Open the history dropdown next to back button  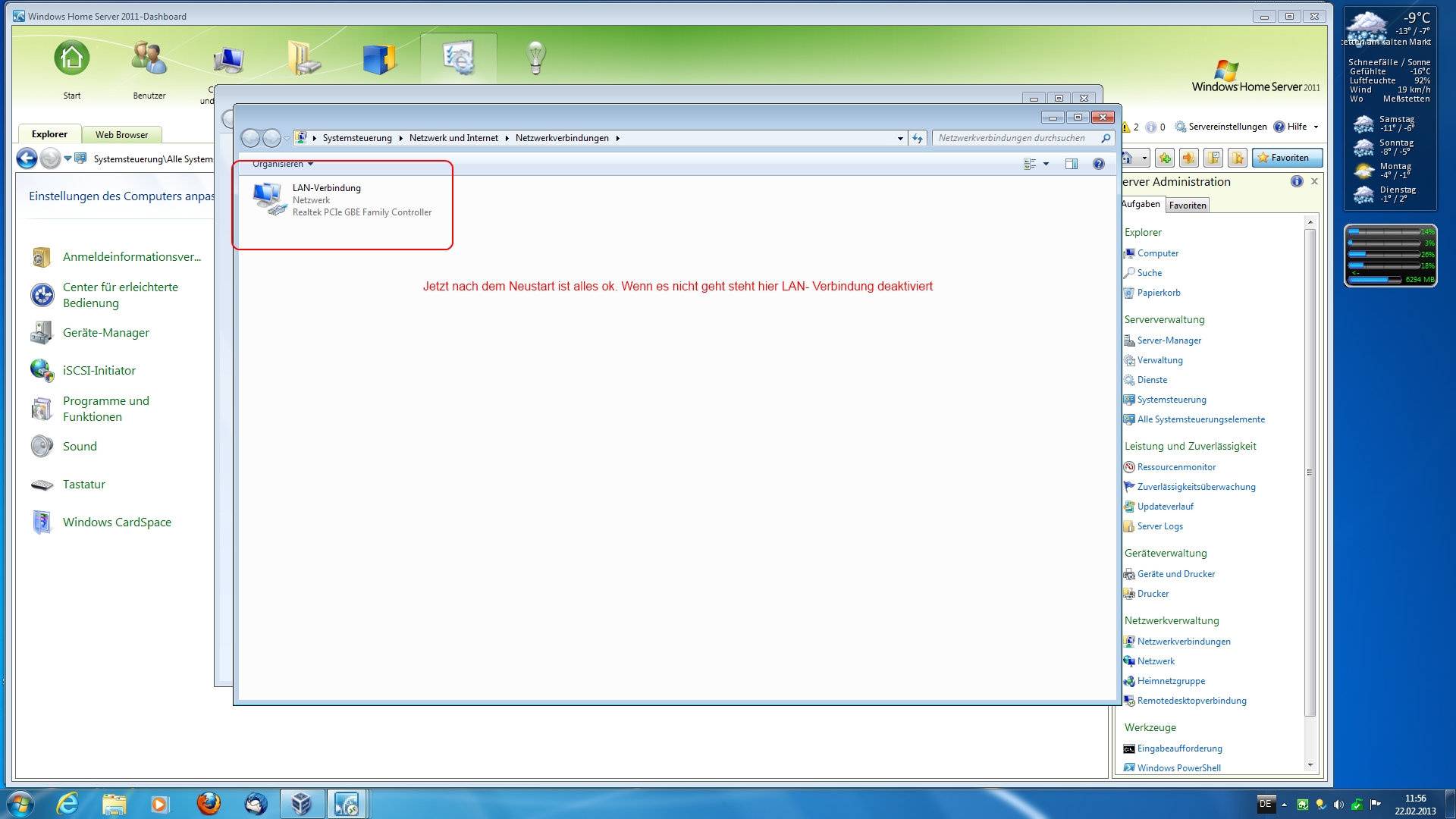[67, 158]
